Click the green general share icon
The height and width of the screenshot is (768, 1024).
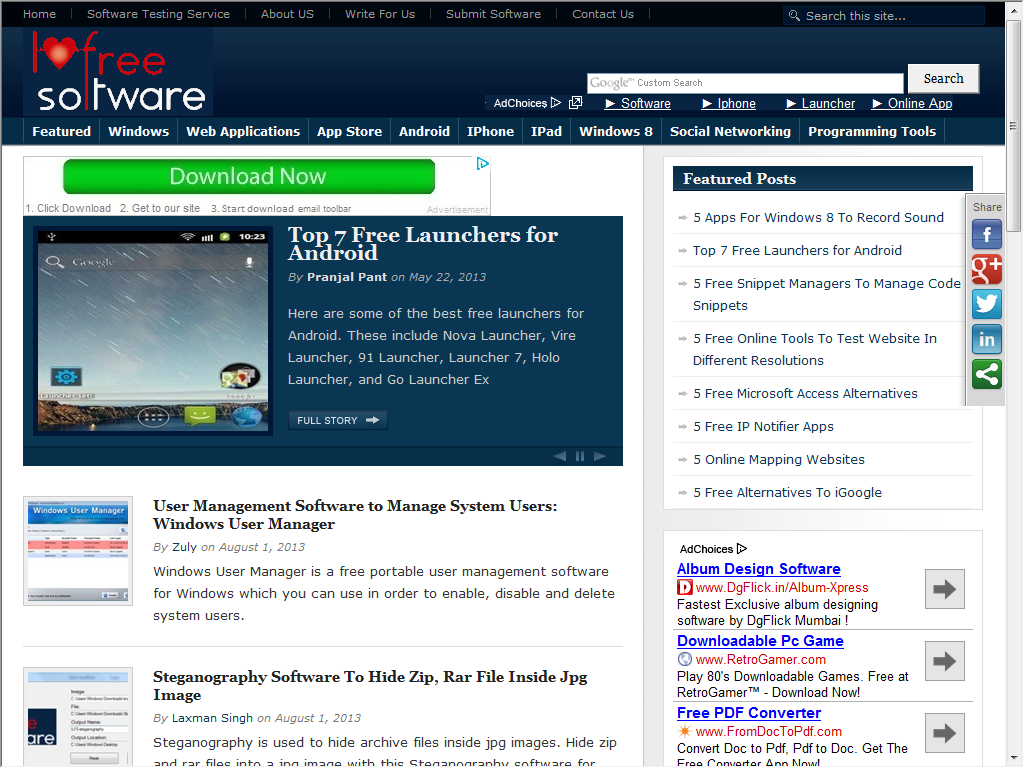[986, 374]
